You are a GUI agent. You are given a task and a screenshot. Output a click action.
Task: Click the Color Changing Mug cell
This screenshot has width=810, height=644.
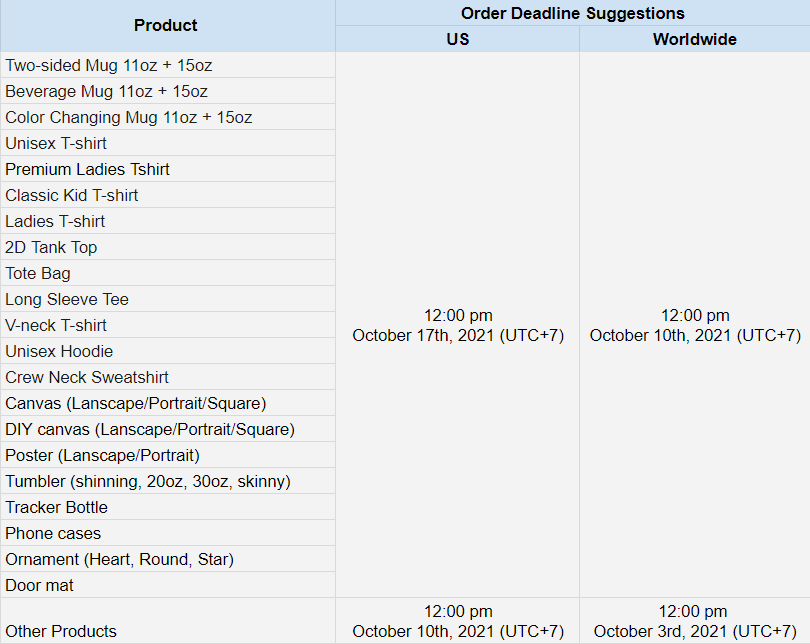coord(129,117)
